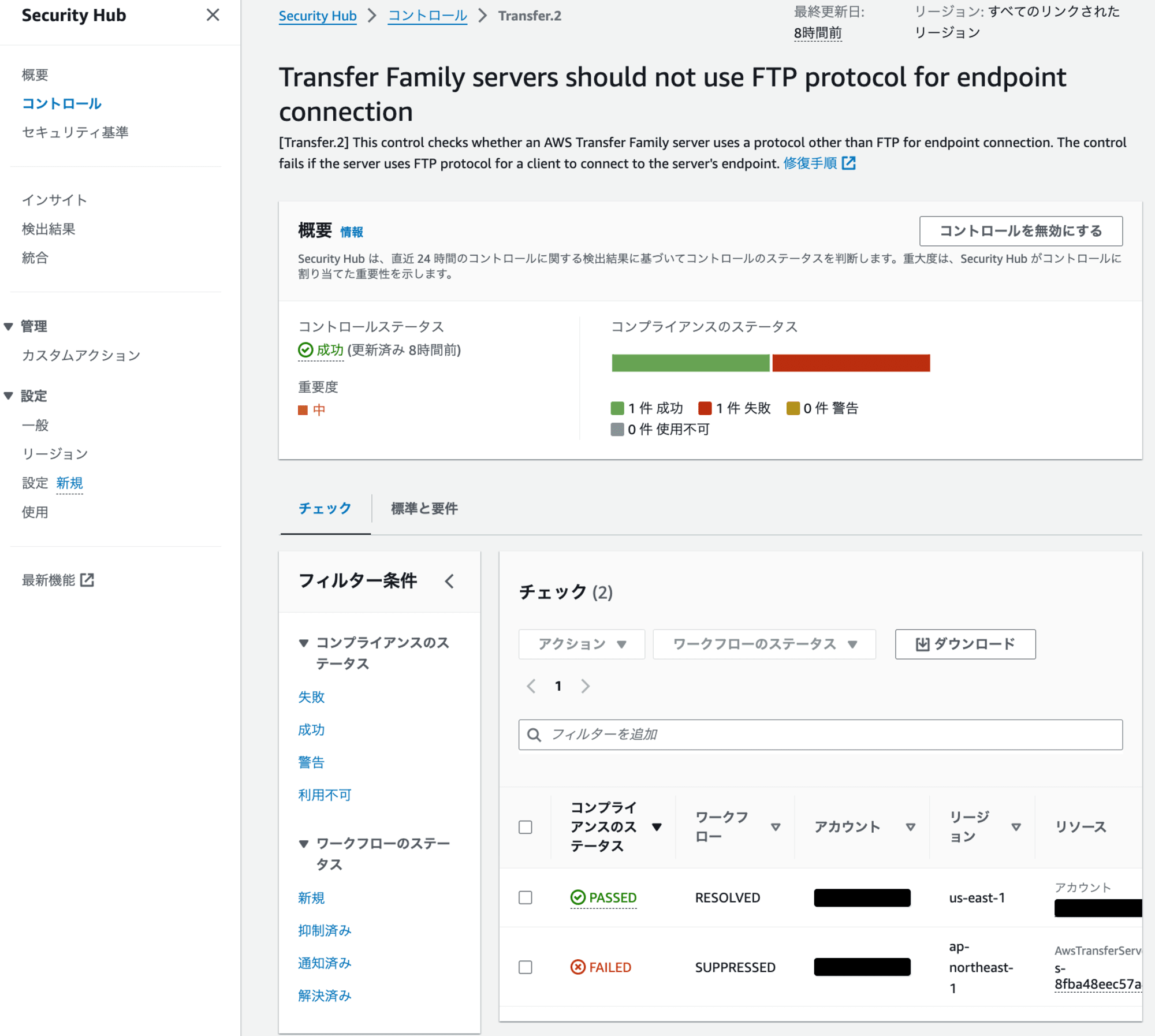The width and height of the screenshot is (1155, 1036).
Task: Go to previous page with left chevron
Action: 531,686
